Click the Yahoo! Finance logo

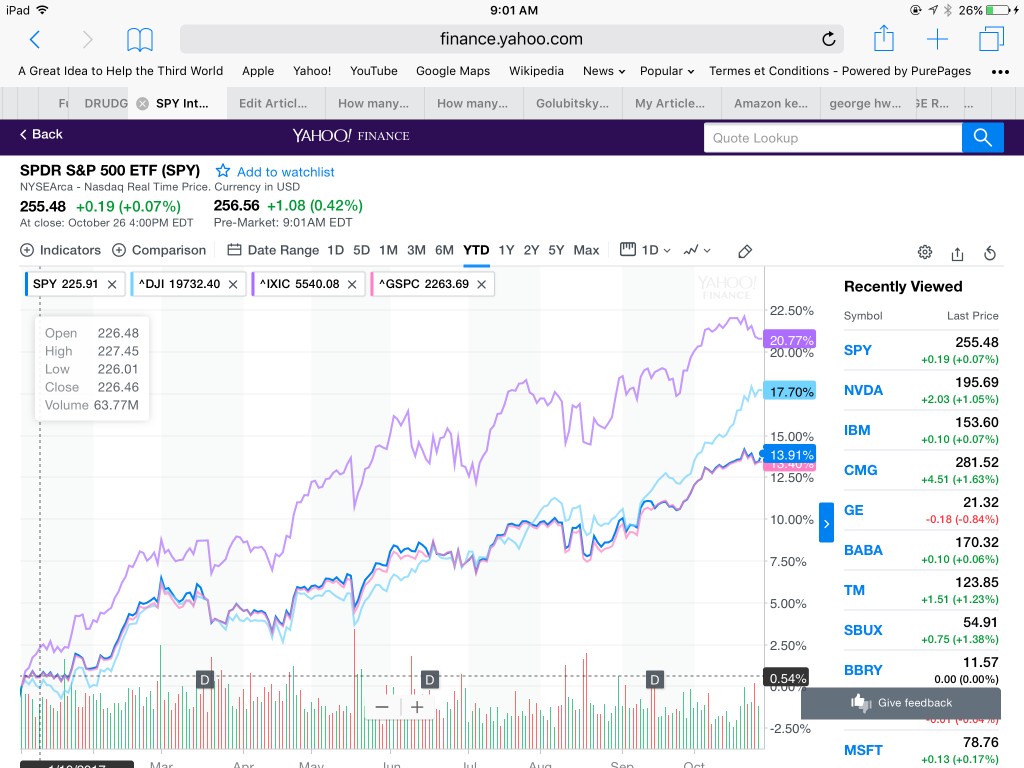[x=351, y=135]
